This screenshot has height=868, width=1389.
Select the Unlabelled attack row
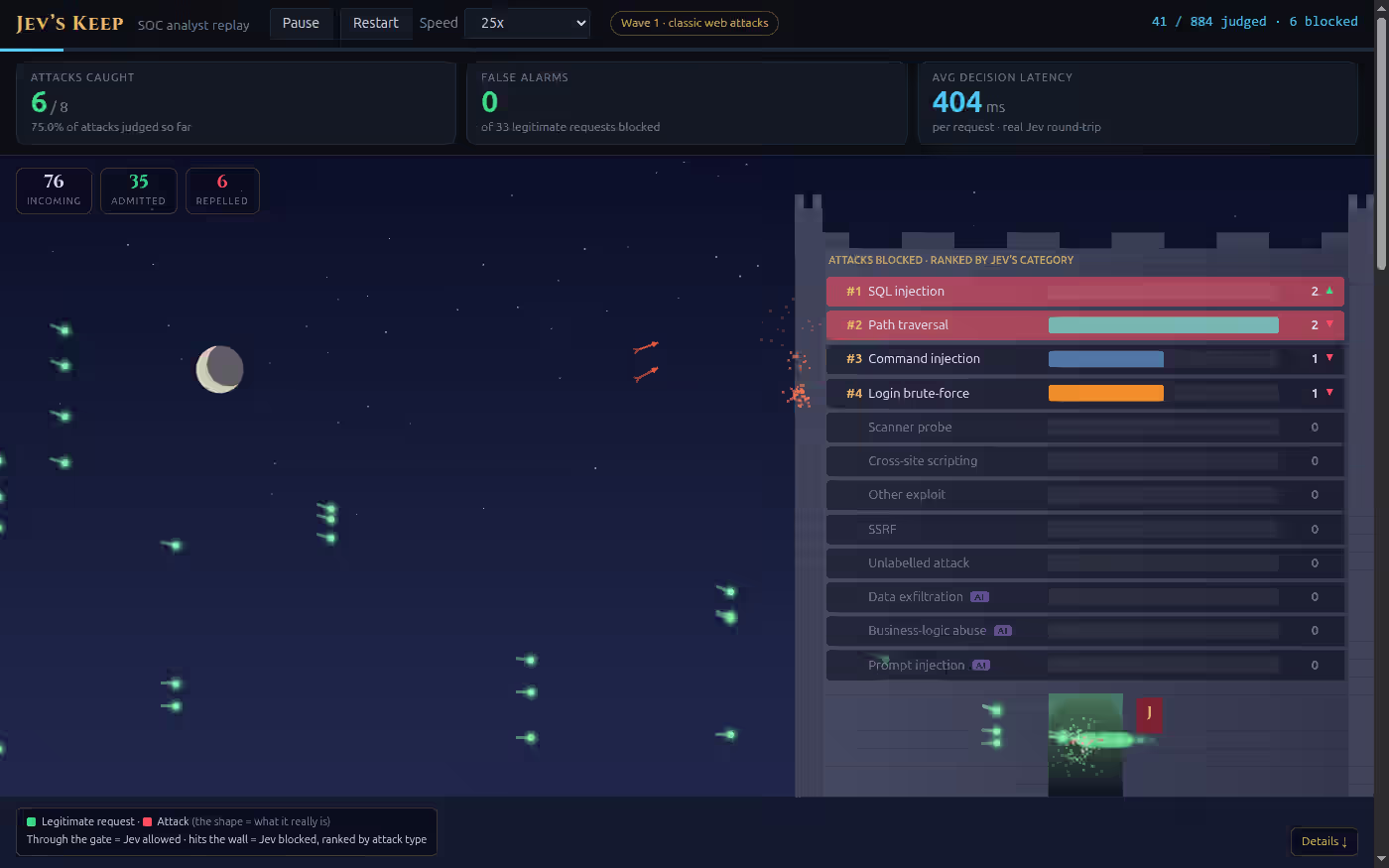tap(1085, 563)
